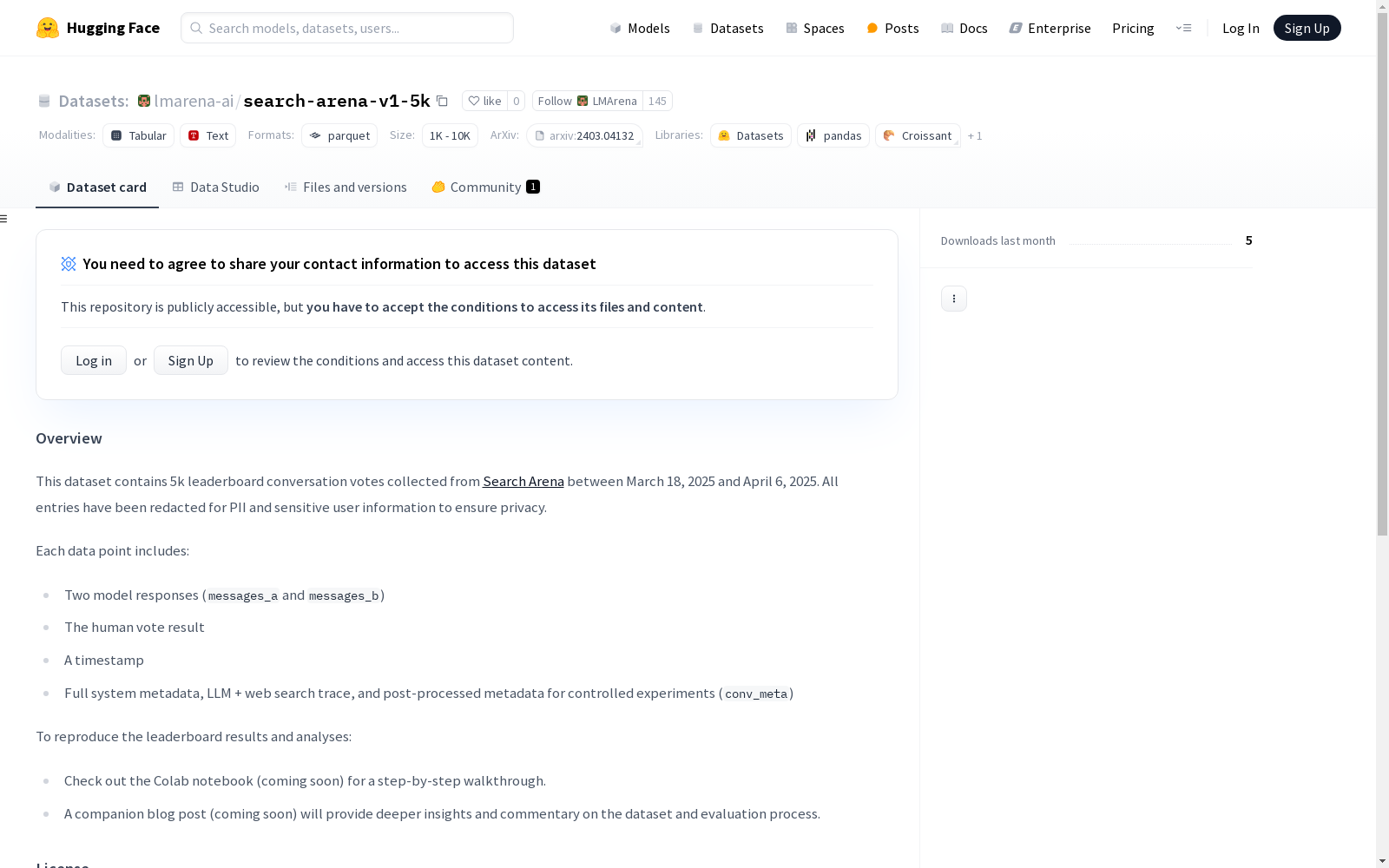Expand the more-navigation menu icon

(1183, 28)
